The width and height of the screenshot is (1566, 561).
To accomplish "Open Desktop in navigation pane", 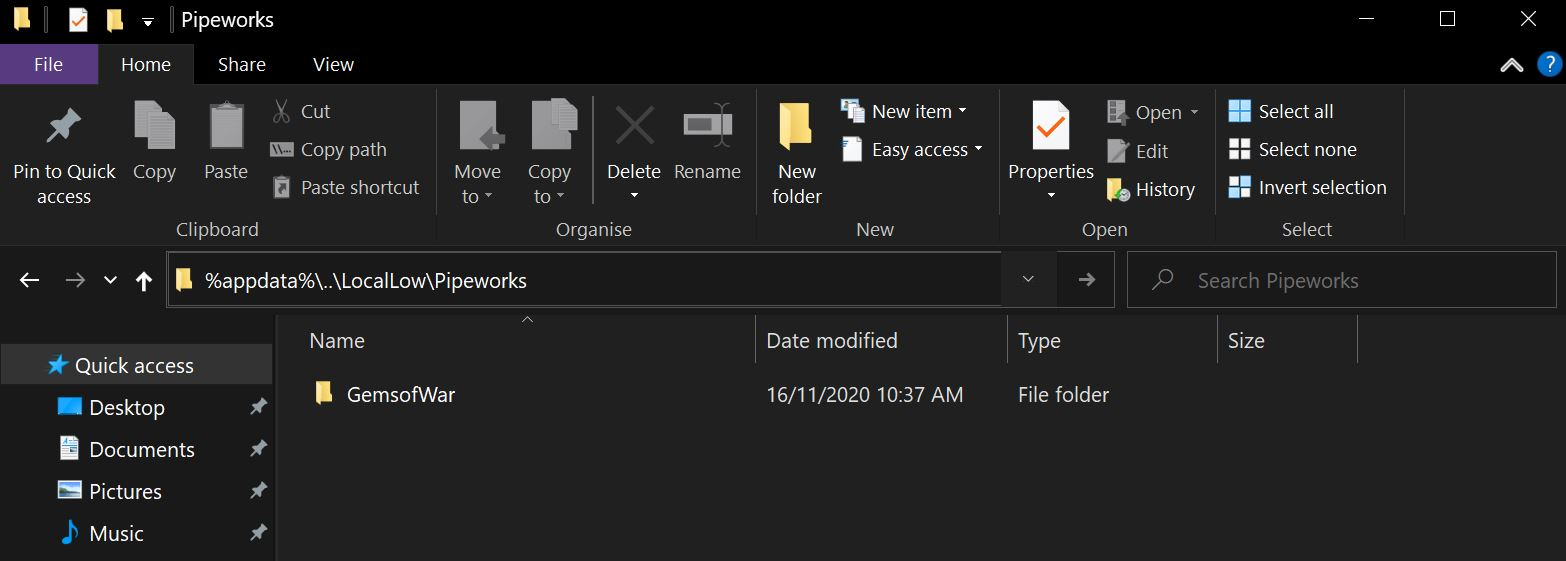I will (x=127, y=408).
